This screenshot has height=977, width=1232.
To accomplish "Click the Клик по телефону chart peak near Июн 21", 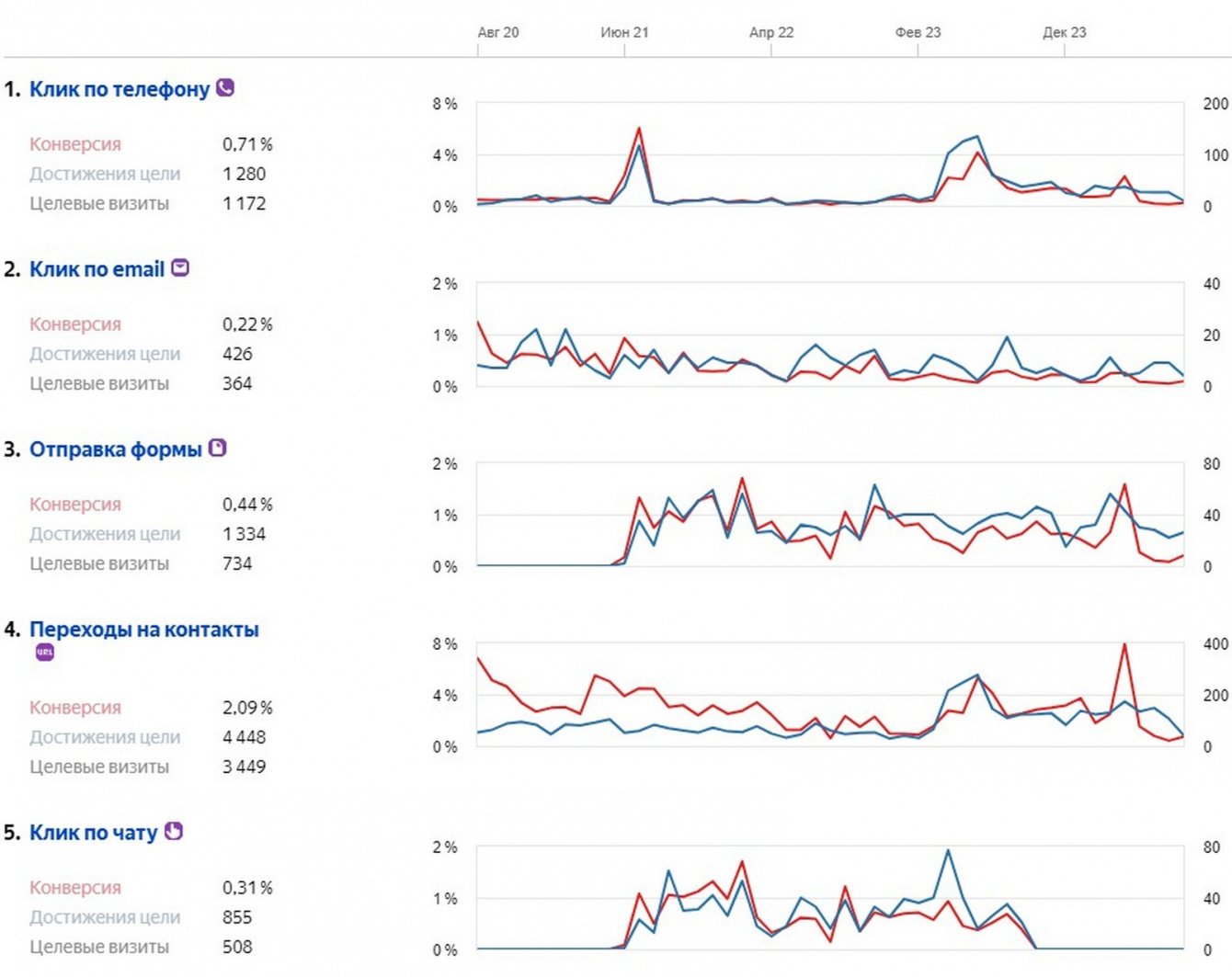I will point(639,129).
